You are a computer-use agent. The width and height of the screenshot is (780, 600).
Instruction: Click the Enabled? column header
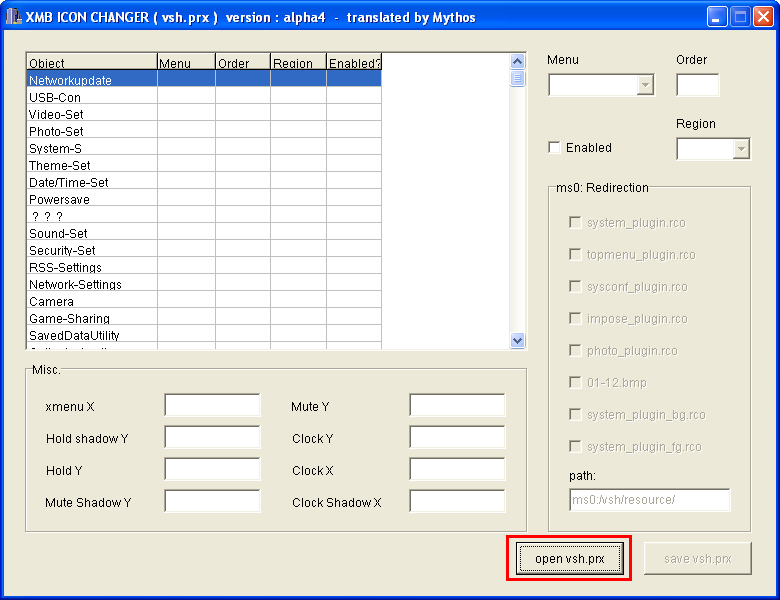tap(354, 61)
